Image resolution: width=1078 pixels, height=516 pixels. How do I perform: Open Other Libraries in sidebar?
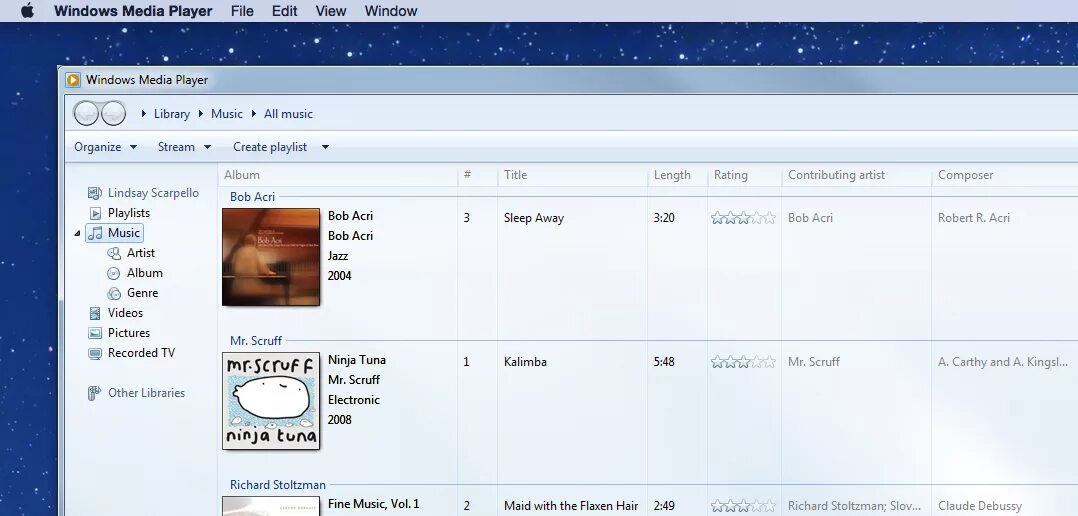146,393
